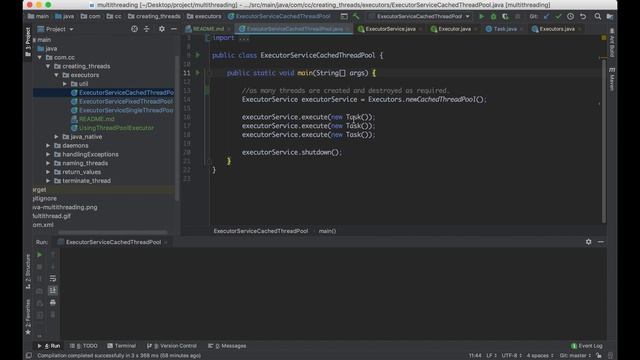Open the Ant Build side tool window

(612, 43)
